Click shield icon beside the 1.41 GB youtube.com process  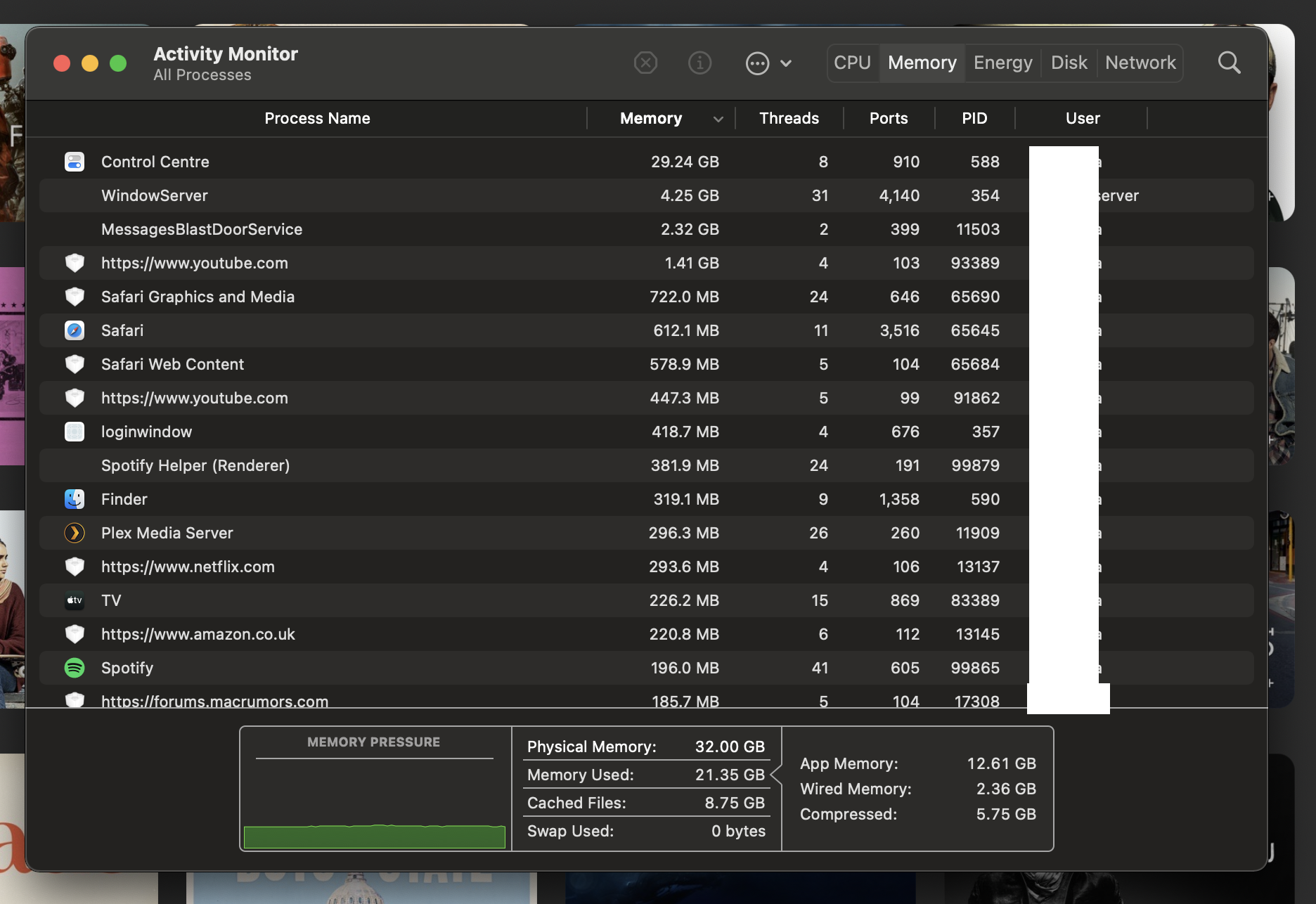75,263
